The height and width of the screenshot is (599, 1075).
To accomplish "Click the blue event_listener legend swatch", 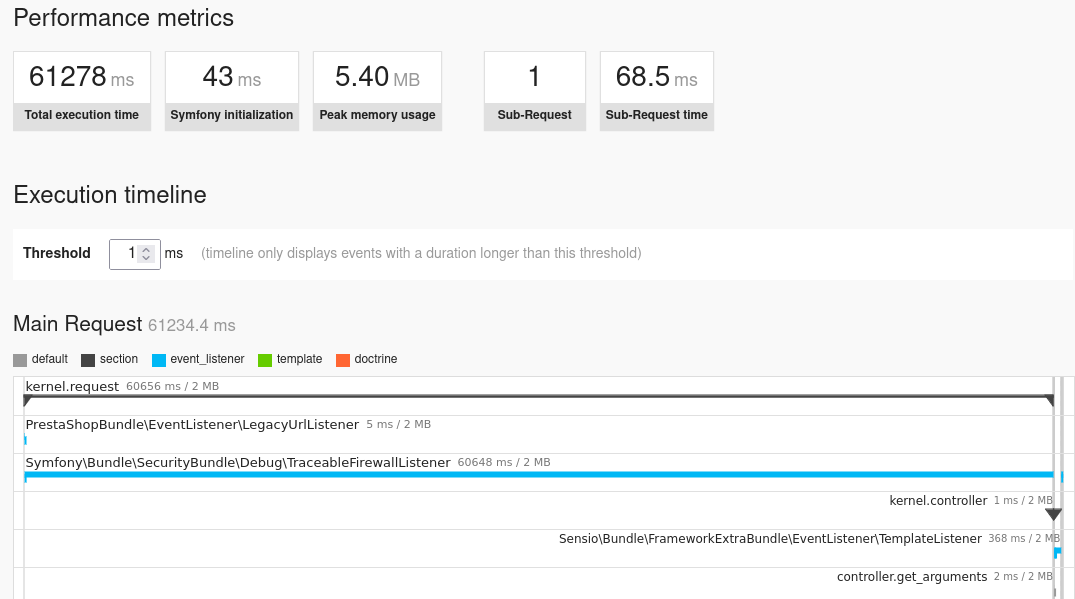I will click(x=158, y=360).
